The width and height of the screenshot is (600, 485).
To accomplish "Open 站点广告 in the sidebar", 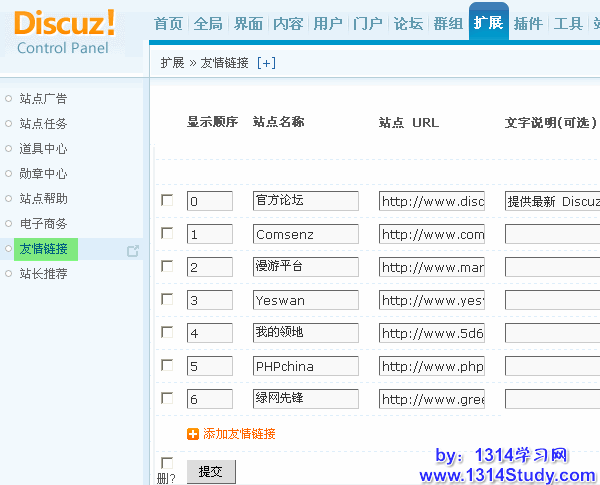I will click(x=44, y=99).
